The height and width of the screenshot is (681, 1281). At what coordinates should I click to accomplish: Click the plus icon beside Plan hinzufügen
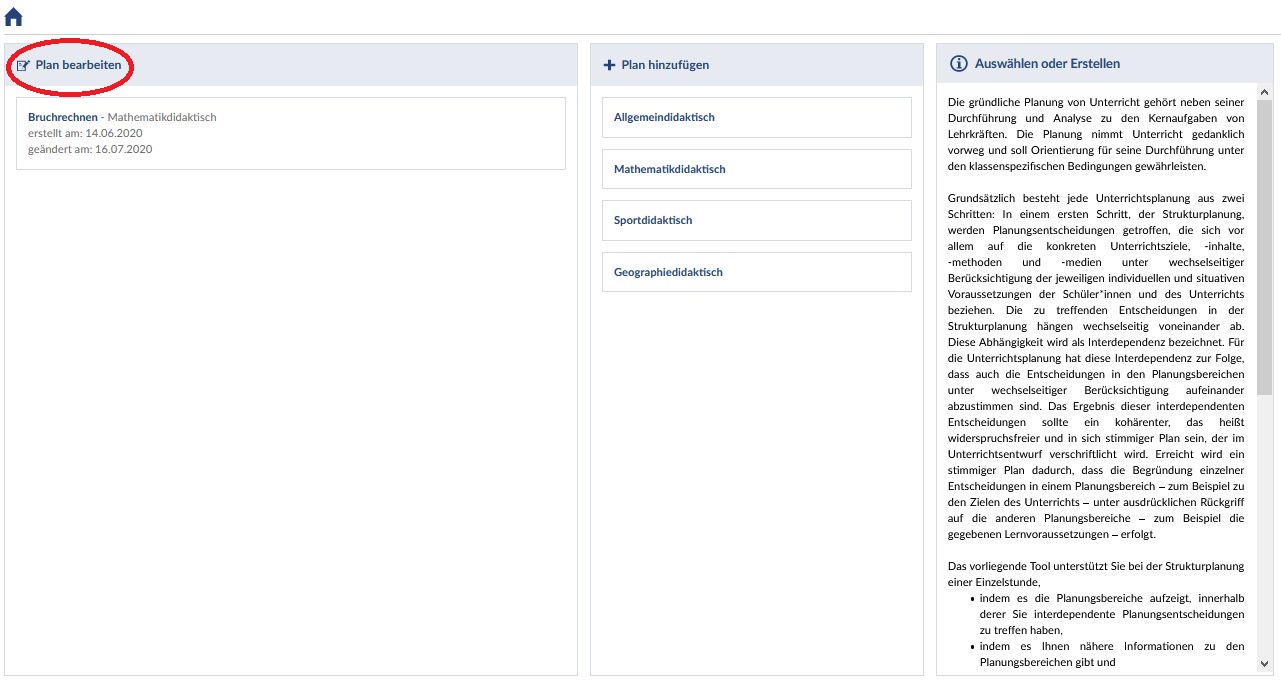coord(609,65)
